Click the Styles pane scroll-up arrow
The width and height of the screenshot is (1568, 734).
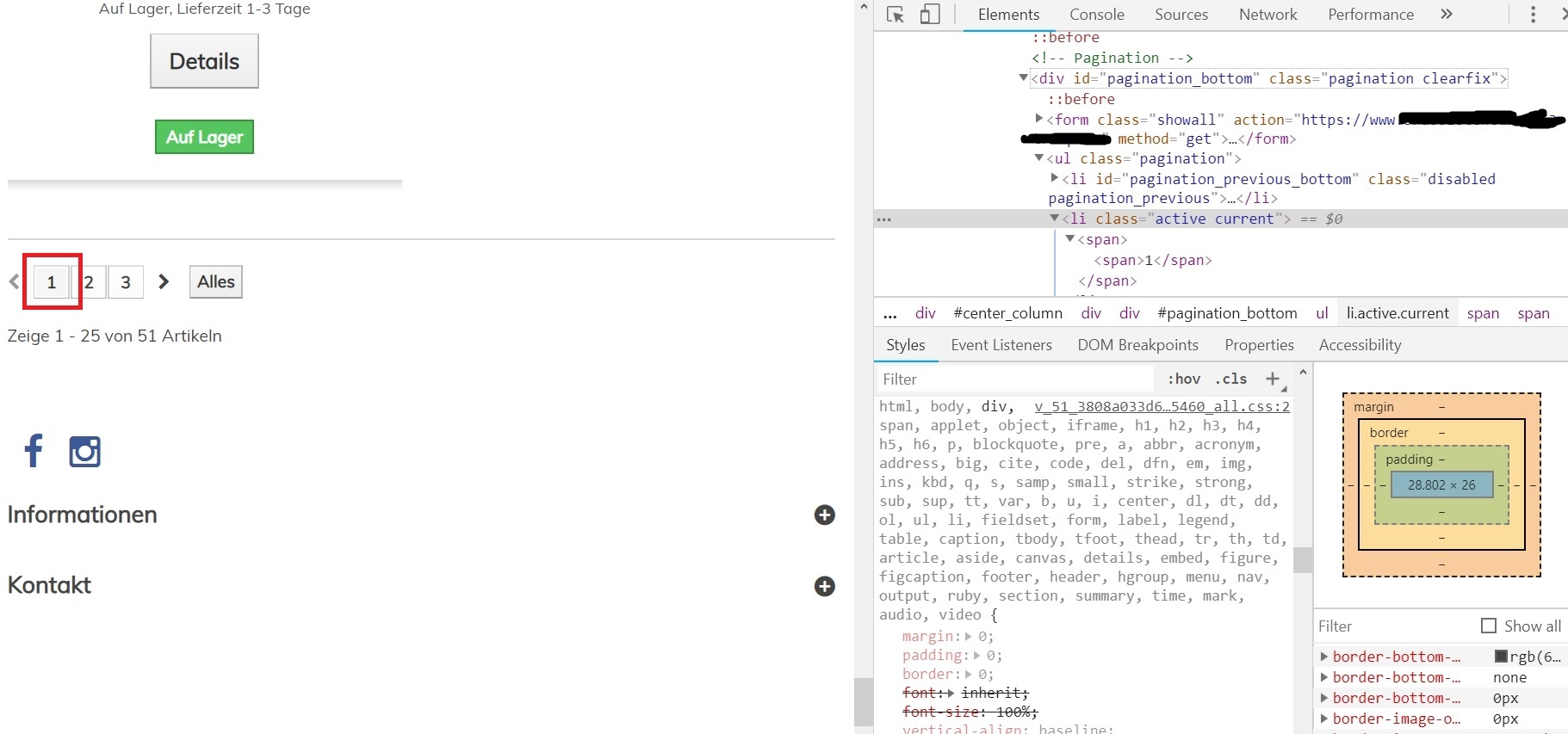tap(1303, 373)
